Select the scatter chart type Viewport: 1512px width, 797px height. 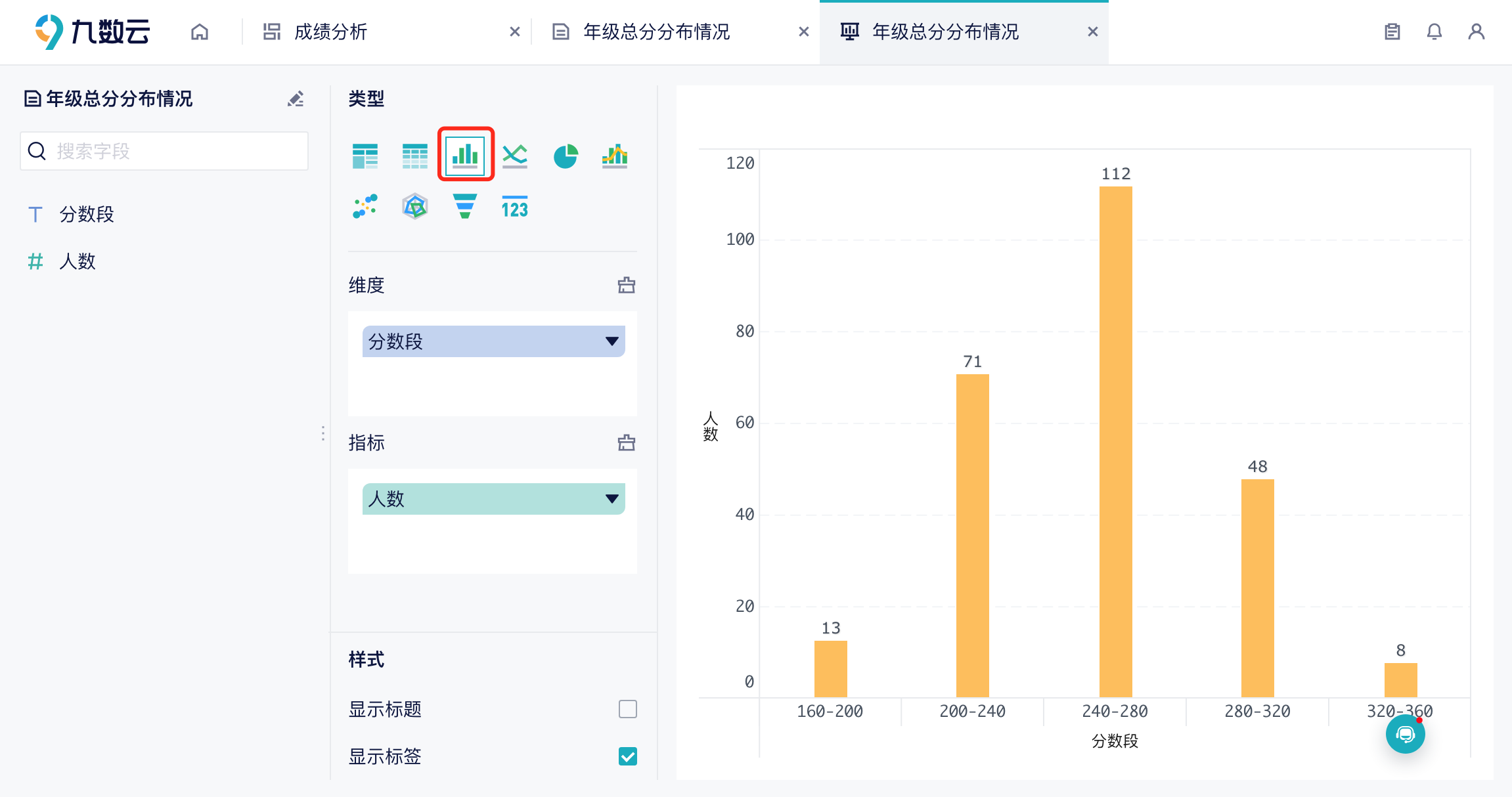point(365,206)
